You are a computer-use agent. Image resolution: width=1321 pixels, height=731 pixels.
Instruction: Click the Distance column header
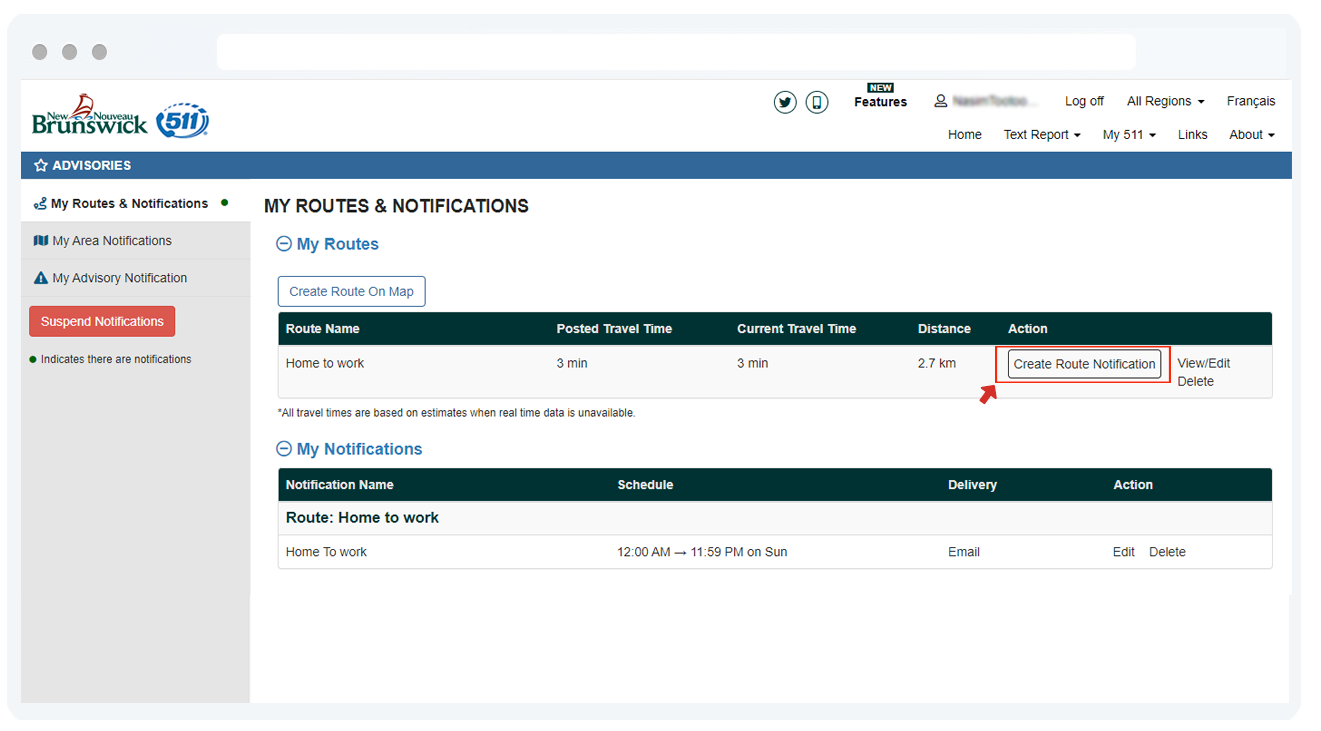click(x=944, y=328)
